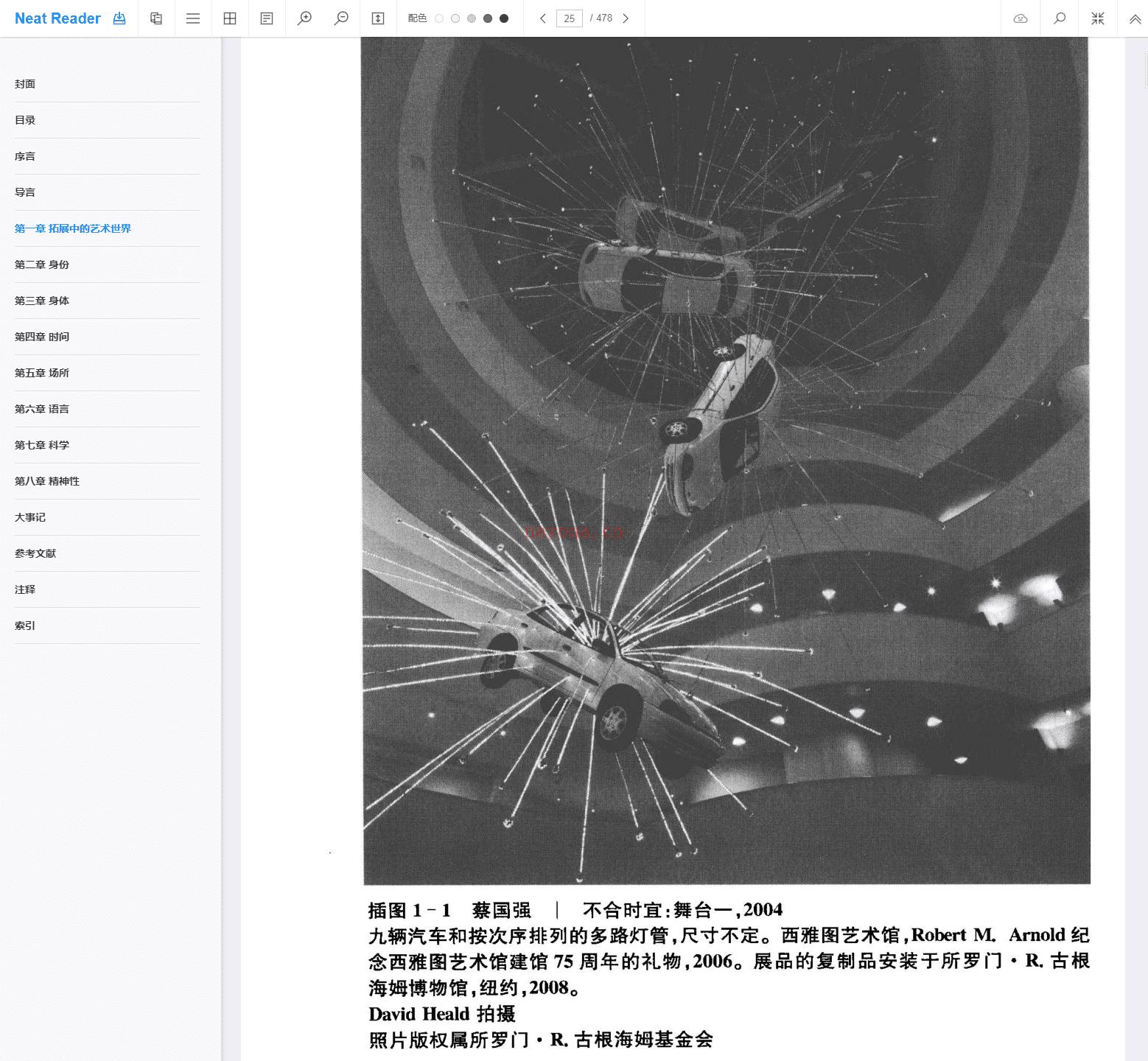The height and width of the screenshot is (1061, 1148).
Task: Click the total pages text / 478
Action: (601, 18)
